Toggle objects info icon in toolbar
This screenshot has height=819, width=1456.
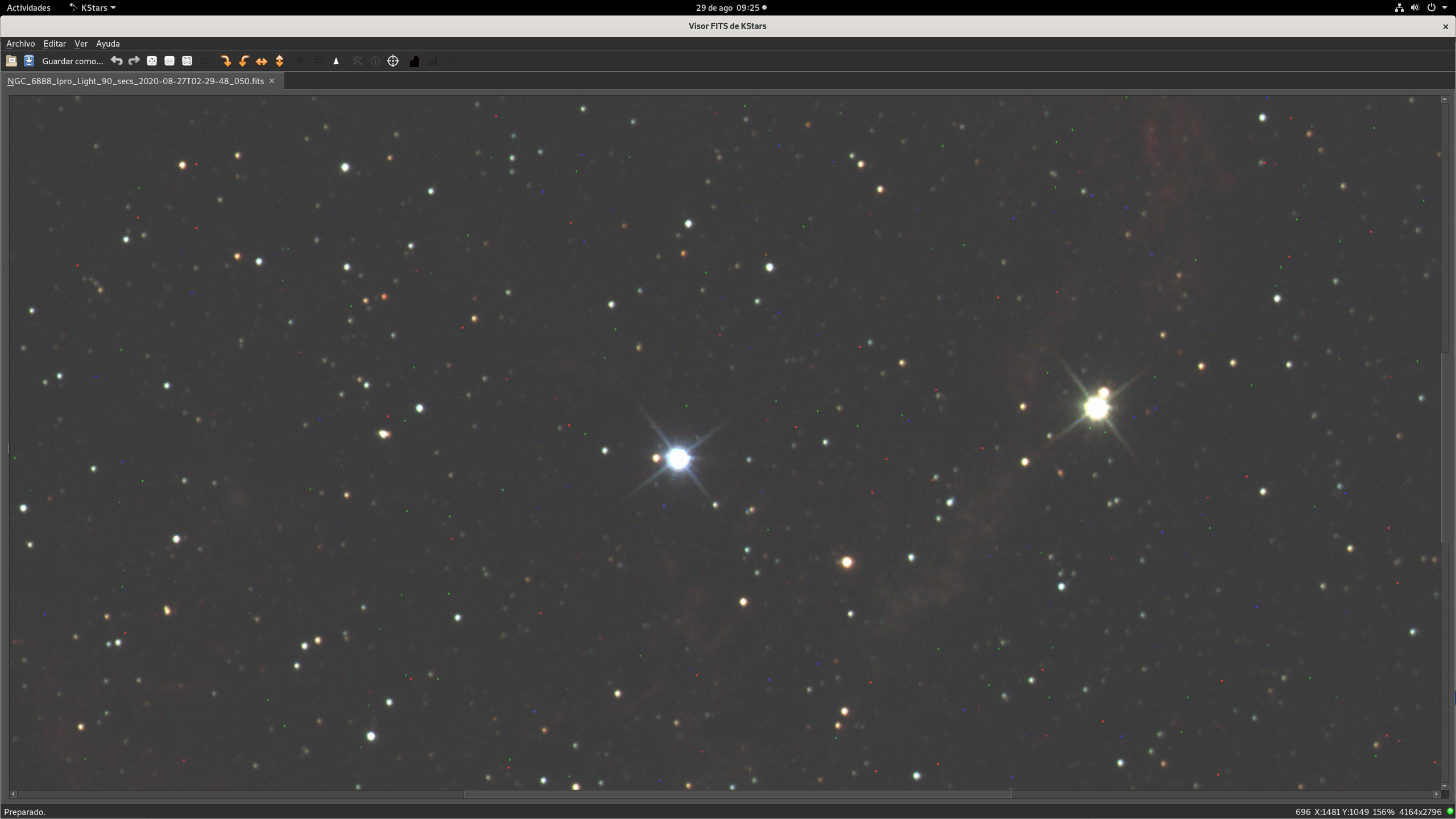click(375, 61)
